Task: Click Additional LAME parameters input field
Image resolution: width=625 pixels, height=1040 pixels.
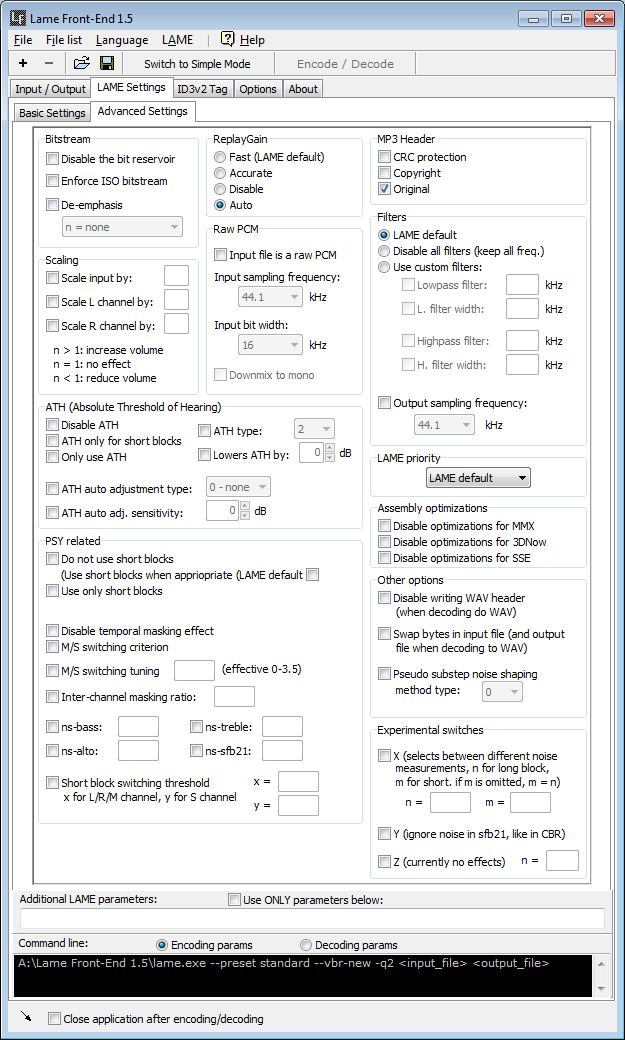Action: [x=312, y=918]
